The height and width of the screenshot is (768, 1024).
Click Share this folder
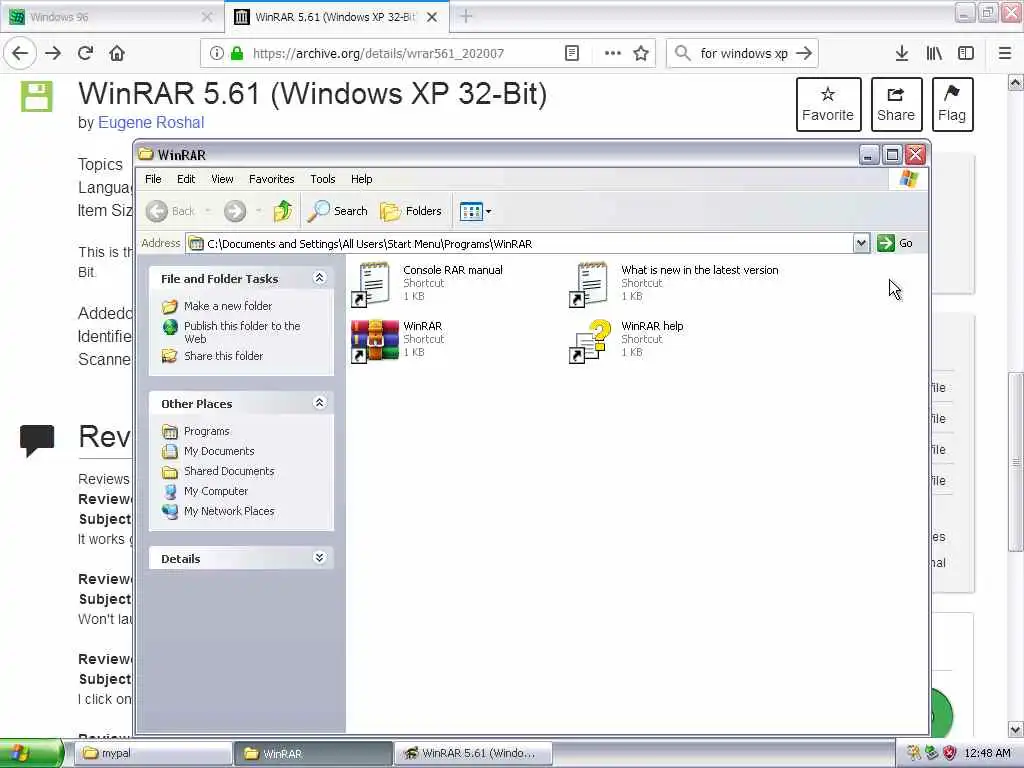(x=223, y=356)
